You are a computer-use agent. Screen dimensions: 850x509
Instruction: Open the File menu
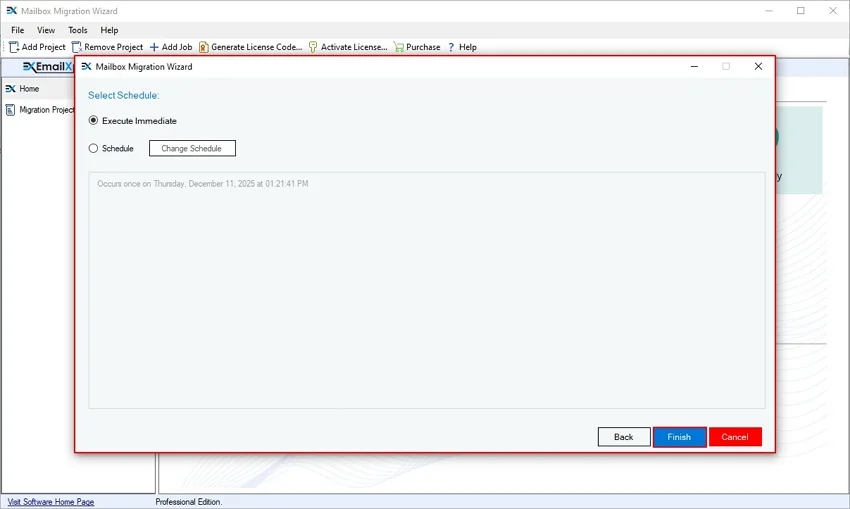point(17,30)
